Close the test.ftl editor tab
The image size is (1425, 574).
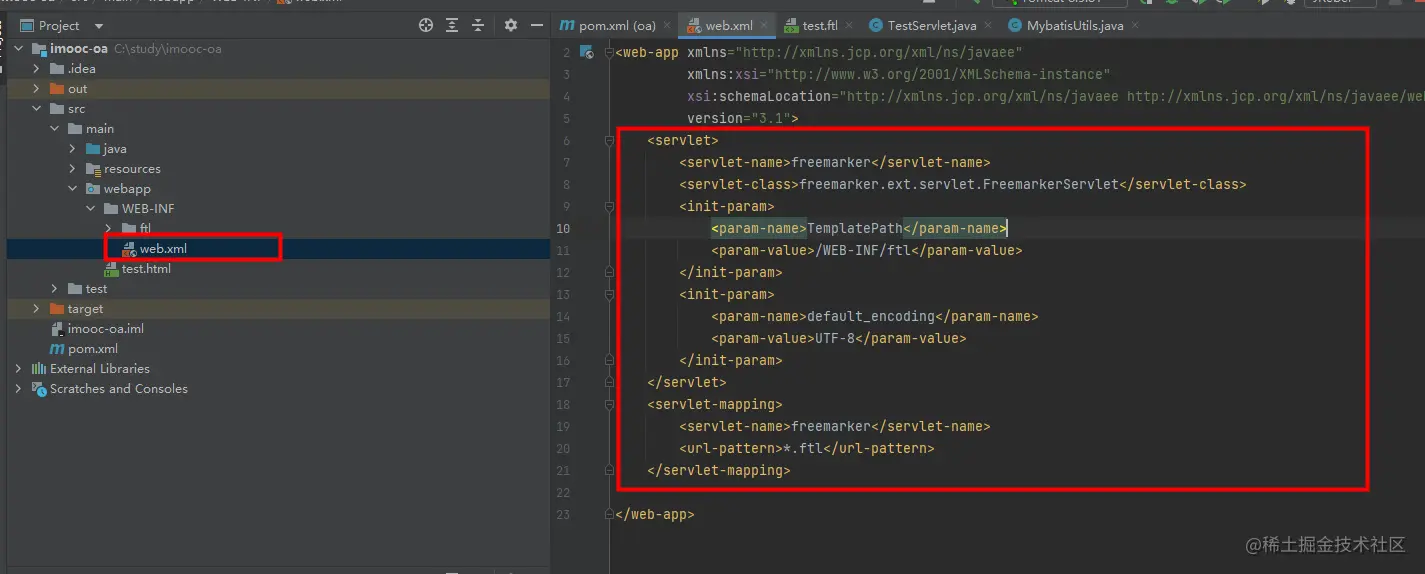click(x=849, y=26)
